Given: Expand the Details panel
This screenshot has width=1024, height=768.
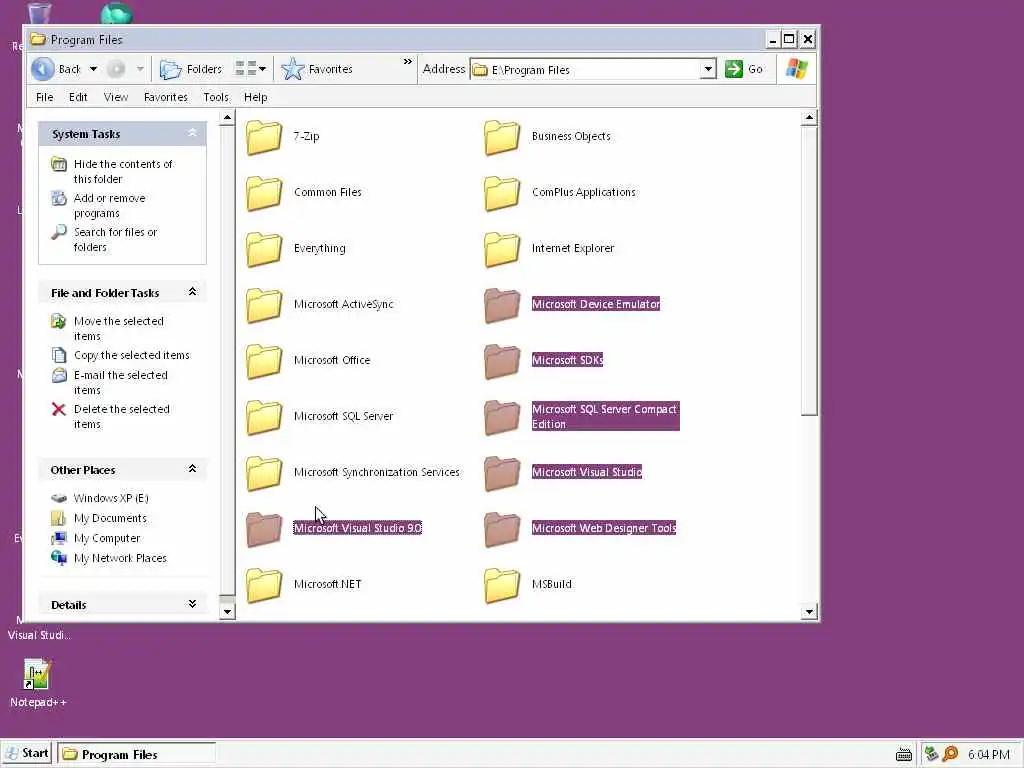Looking at the screenshot, I should tap(193, 604).
